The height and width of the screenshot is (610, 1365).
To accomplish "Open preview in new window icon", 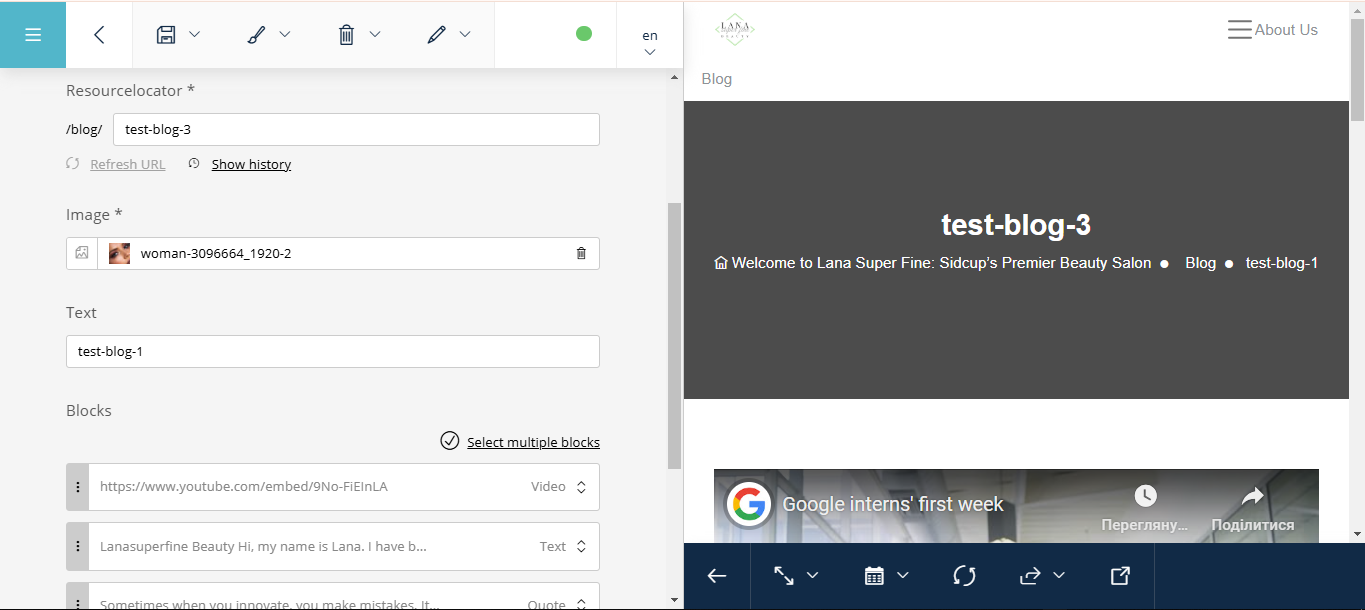I will click(x=1120, y=576).
